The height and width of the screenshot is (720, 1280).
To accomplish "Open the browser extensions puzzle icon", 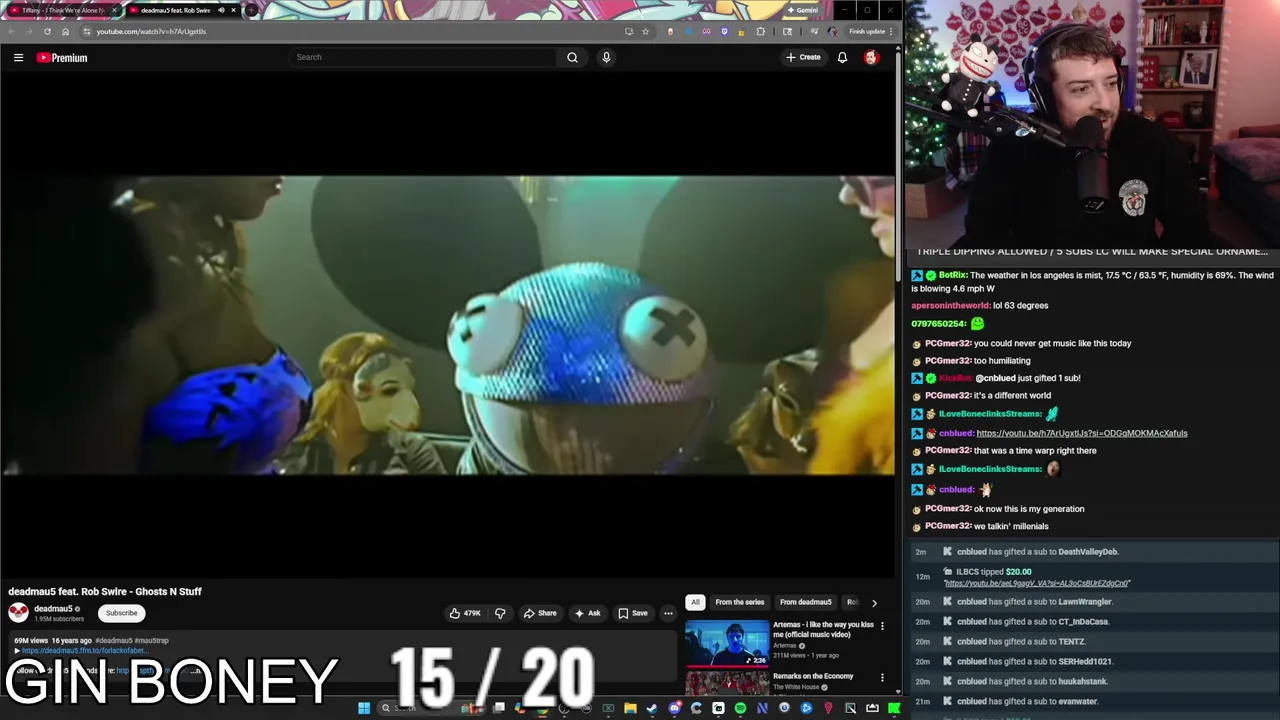I will click(760, 31).
